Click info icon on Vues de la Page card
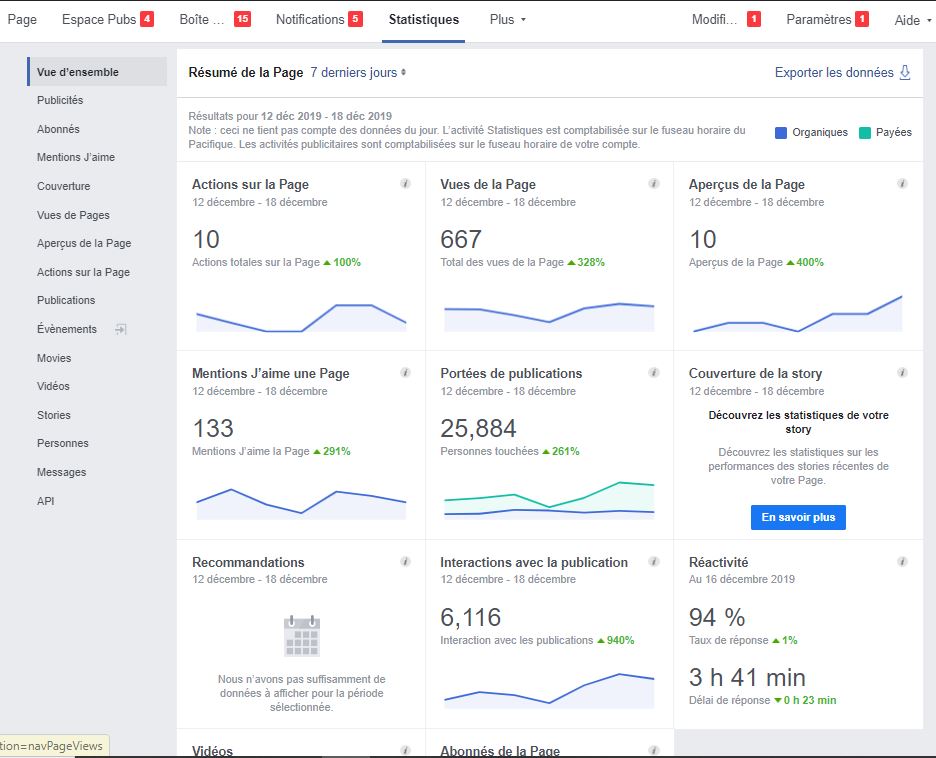 point(654,184)
